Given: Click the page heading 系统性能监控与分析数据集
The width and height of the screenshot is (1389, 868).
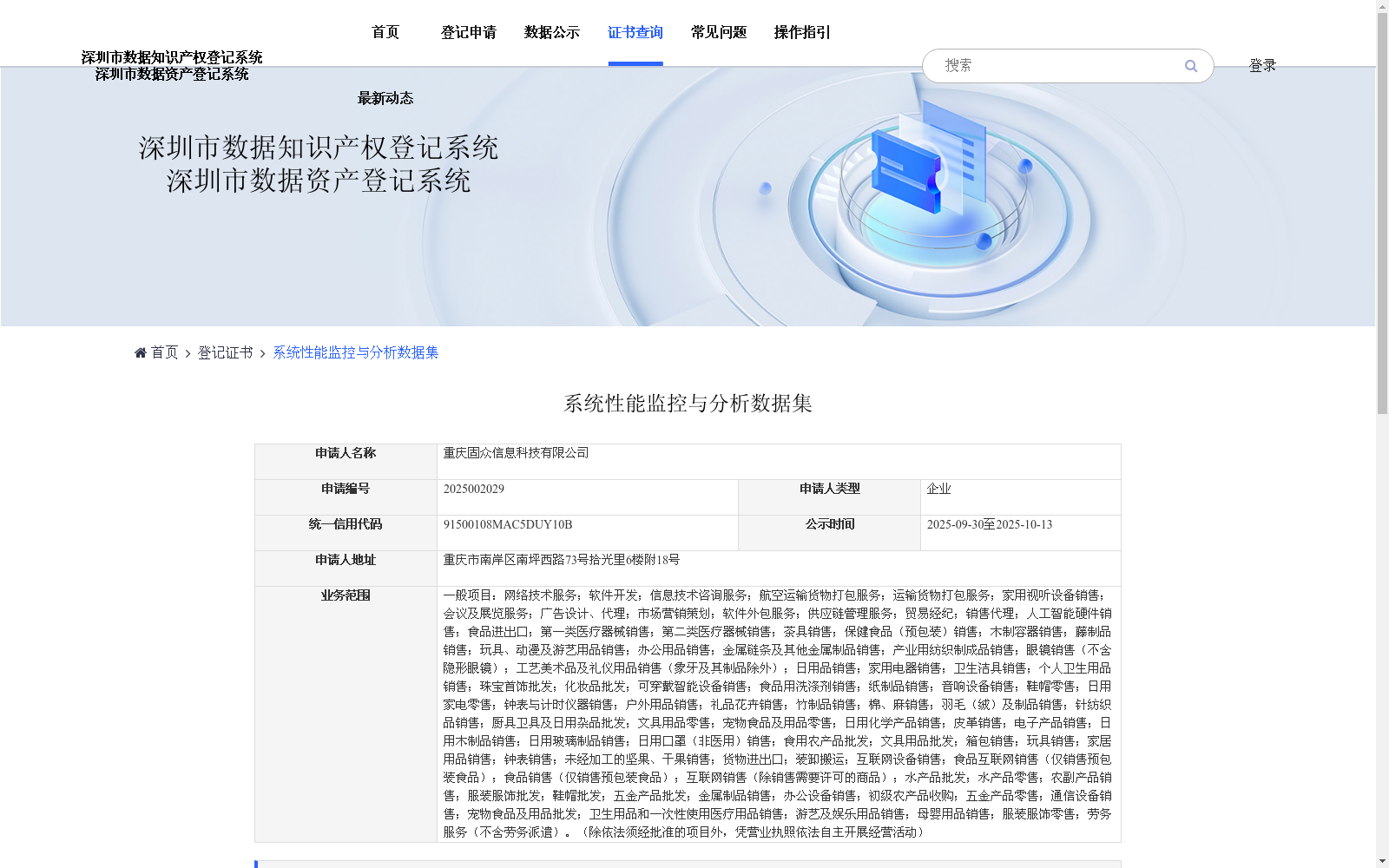Looking at the screenshot, I should 688,404.
